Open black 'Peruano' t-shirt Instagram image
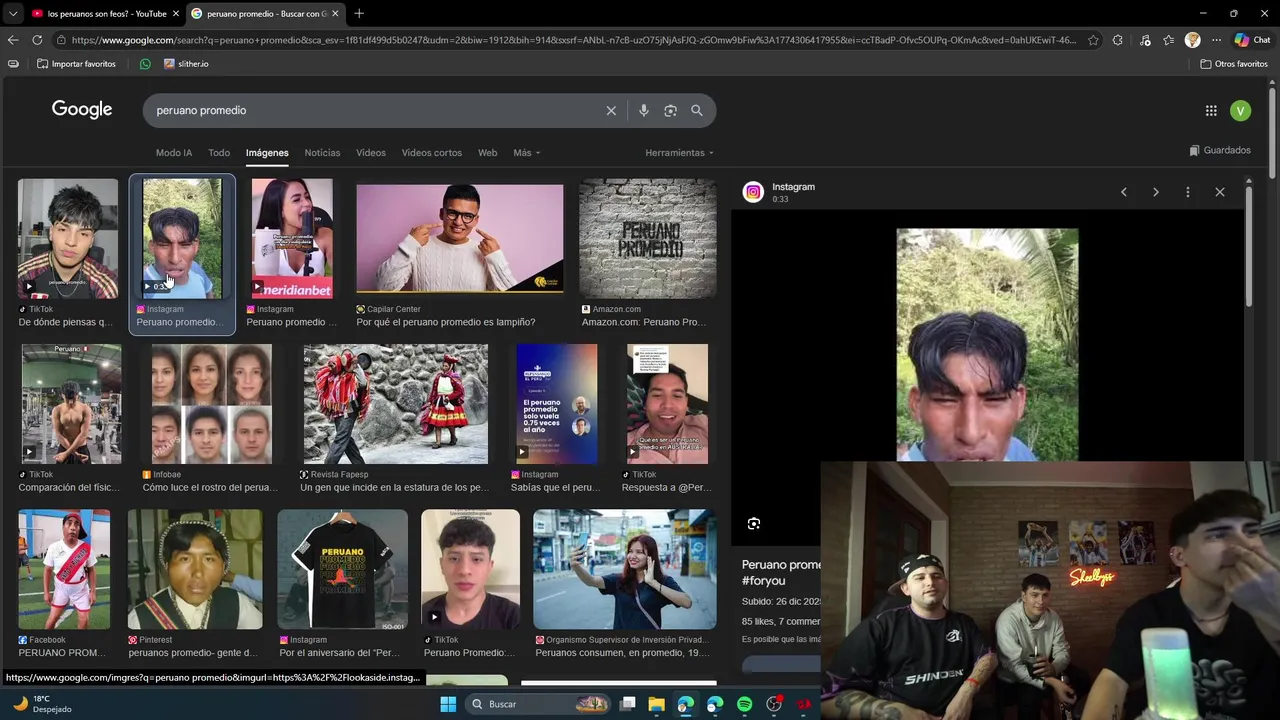Screen dimensions: 1280x720 tap(343, 569)
